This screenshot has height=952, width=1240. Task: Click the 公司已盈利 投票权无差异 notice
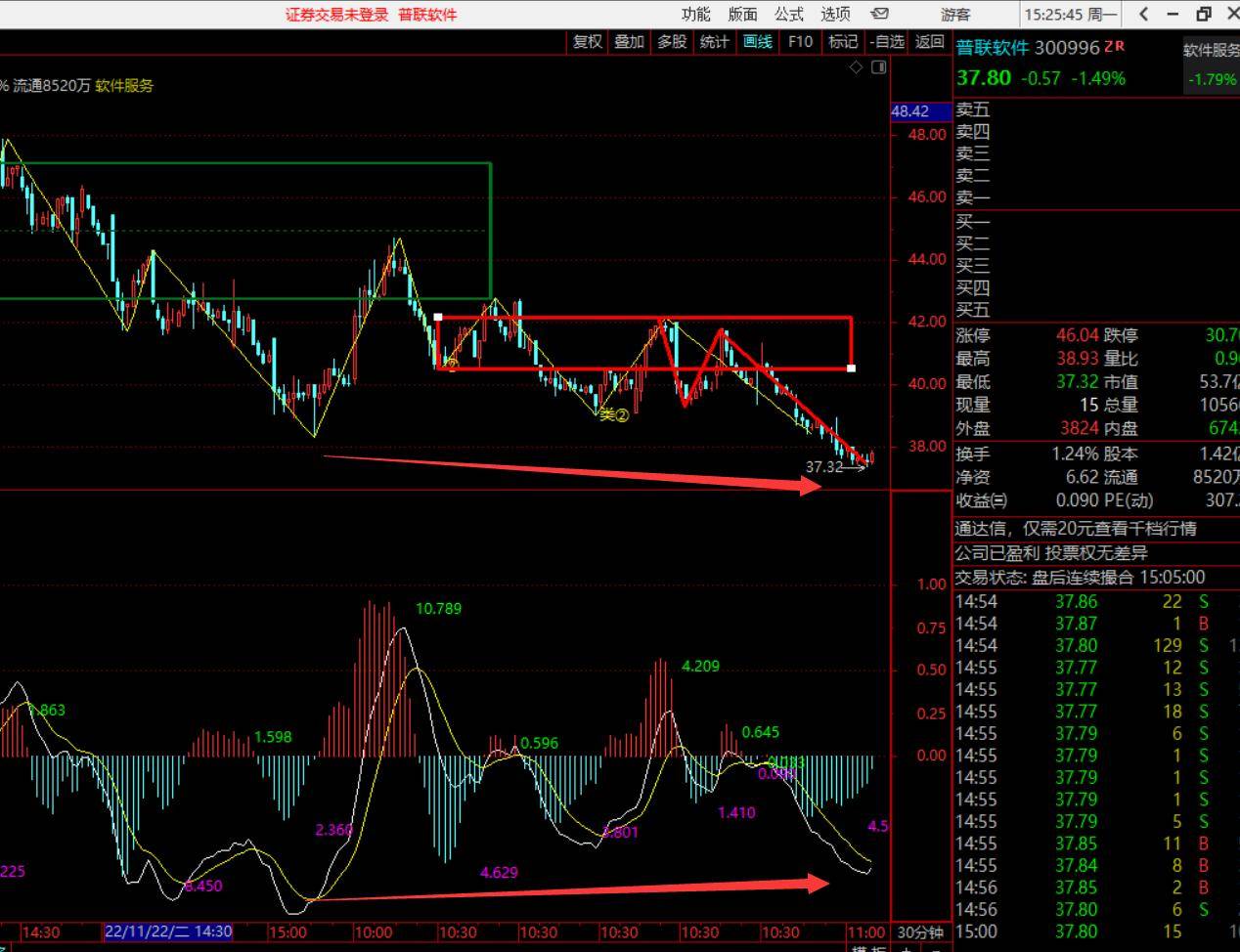pos(1051,552)
